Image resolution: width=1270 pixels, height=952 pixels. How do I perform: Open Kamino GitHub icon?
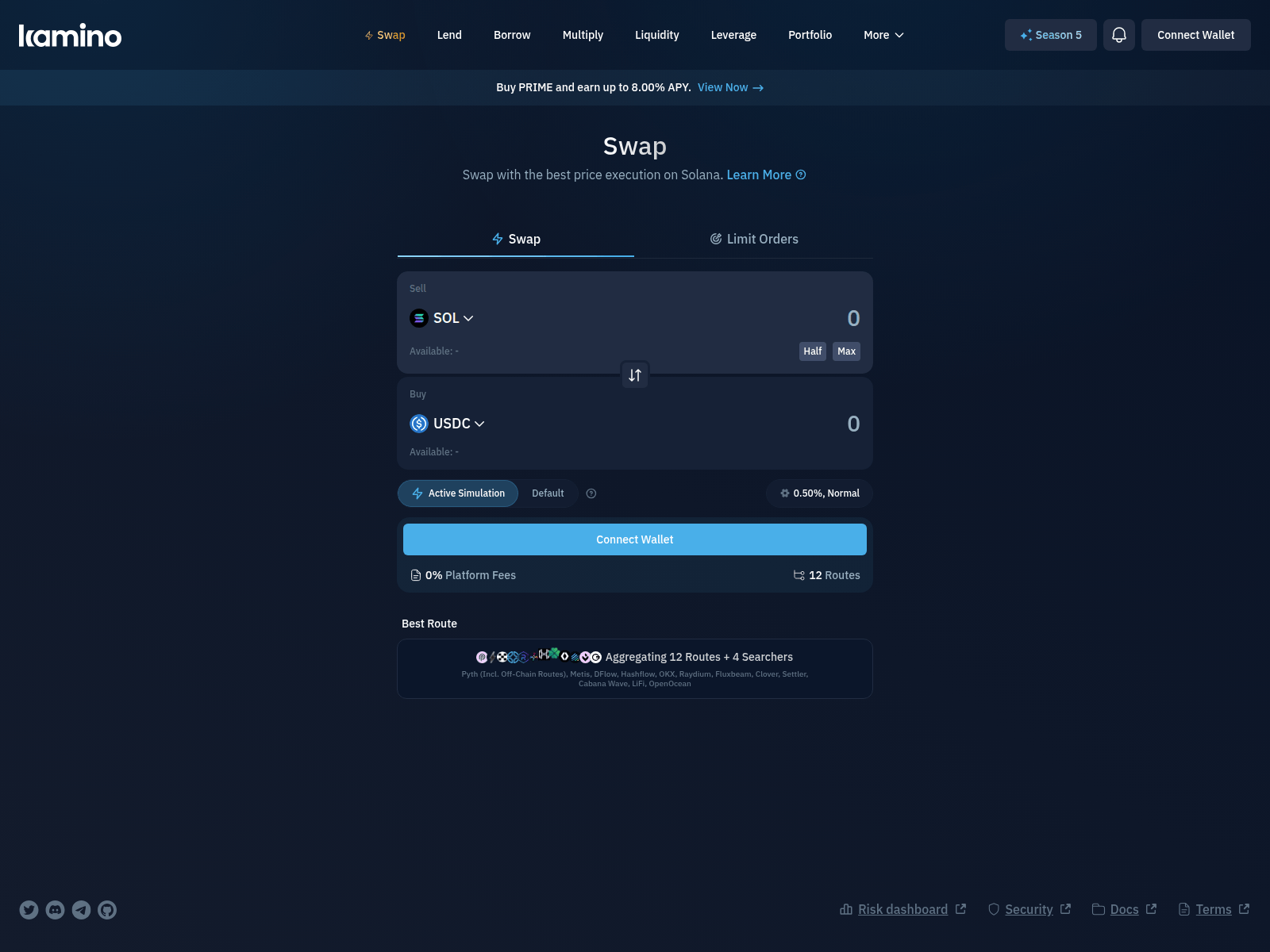point(107,910)
